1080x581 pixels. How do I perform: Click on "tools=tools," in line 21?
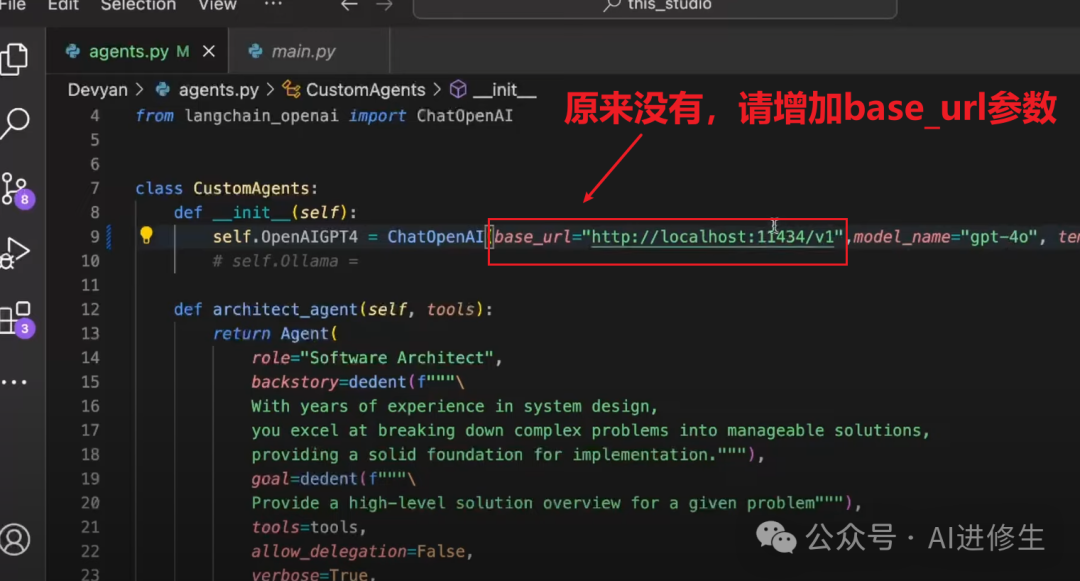tap(309, 527)
